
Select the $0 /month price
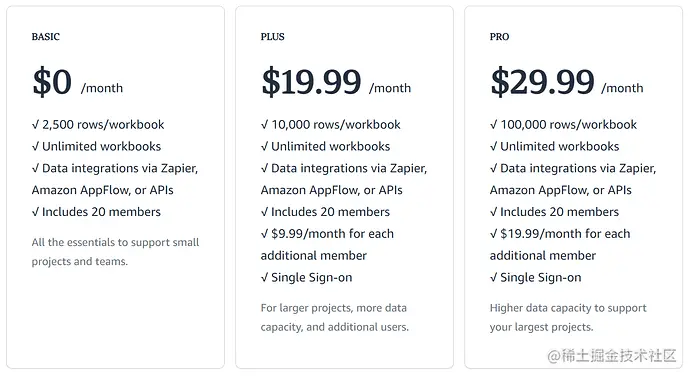(x=77, y=82)
